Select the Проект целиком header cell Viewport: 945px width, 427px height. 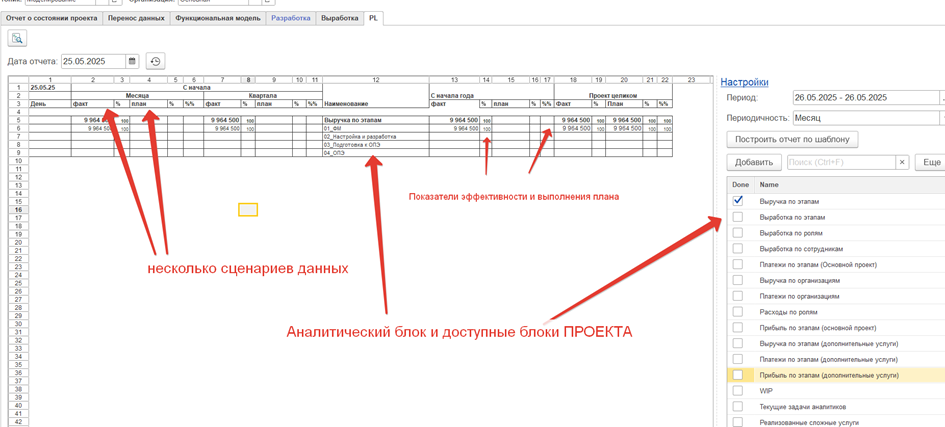(613, 95)
